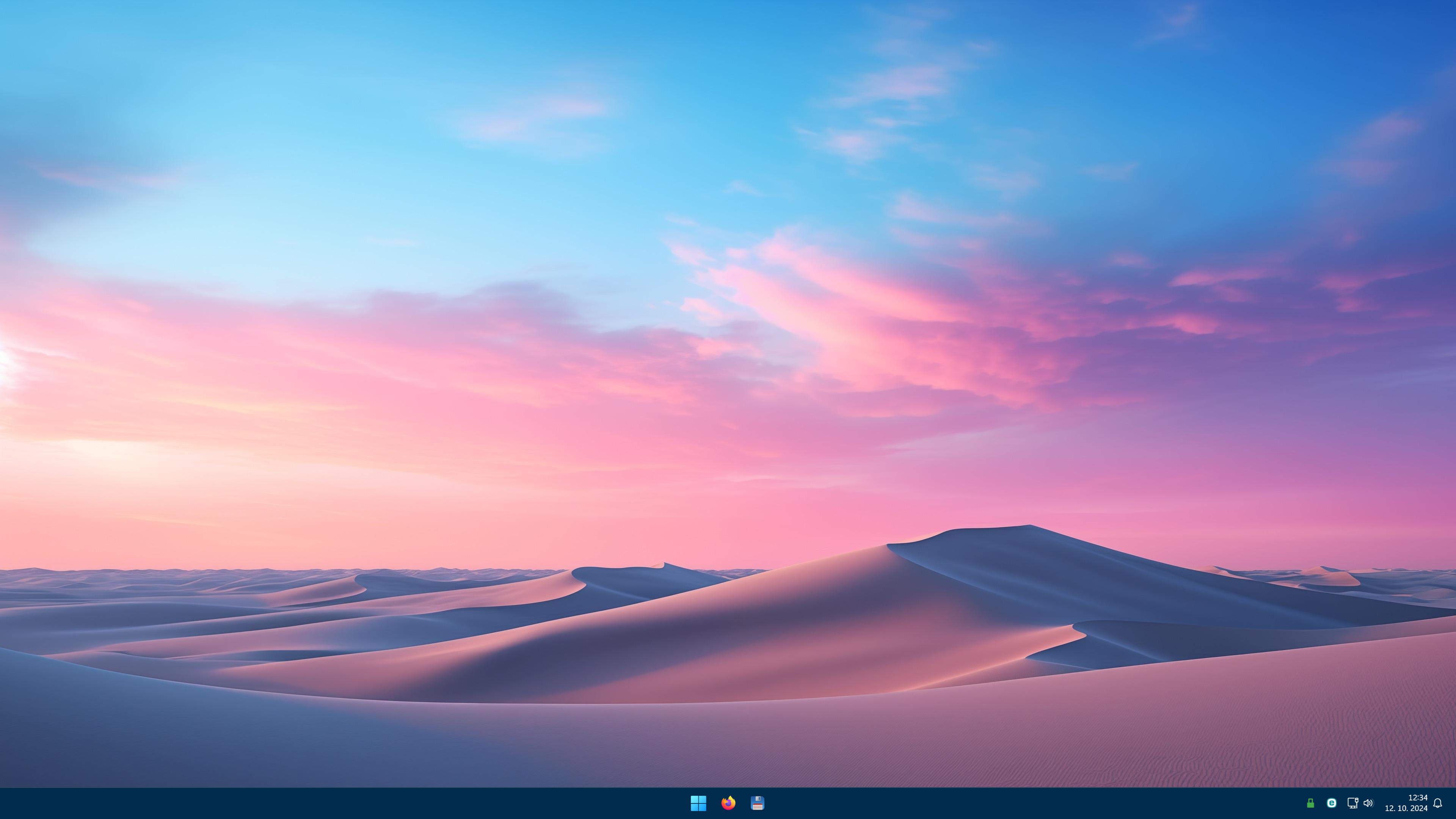The height and width of the screenshot is (819, 1456).
Task: Open notifications via the bell icon
Action: click(1438, 803)
